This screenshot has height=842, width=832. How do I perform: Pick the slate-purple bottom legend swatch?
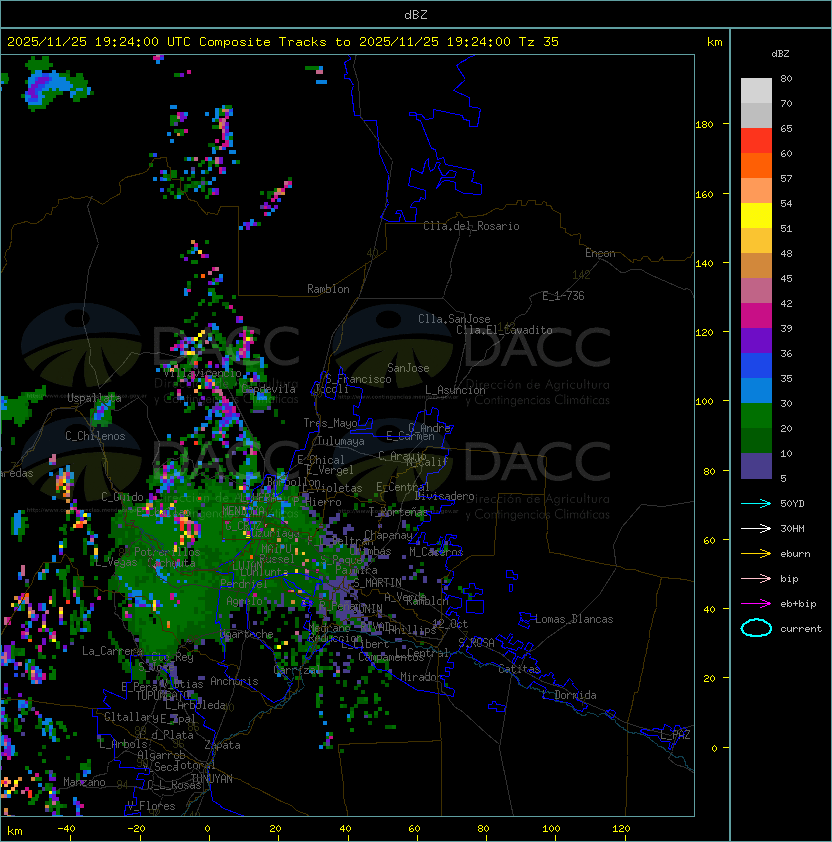click(x=756, y=466)
